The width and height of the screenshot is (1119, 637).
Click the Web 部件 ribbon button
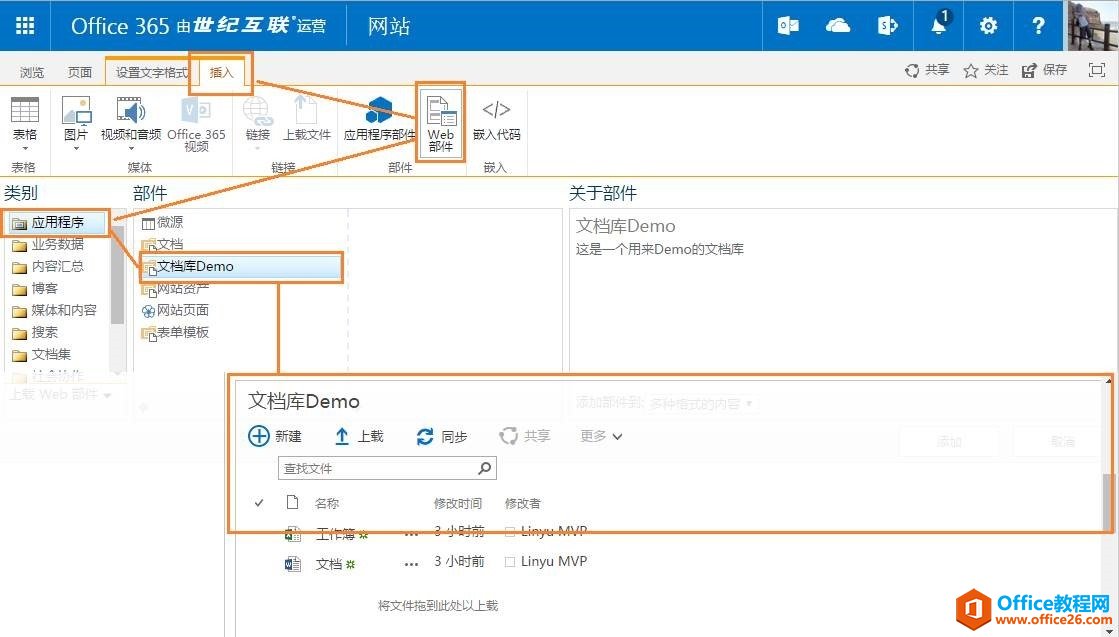click(x=440, y=121)
